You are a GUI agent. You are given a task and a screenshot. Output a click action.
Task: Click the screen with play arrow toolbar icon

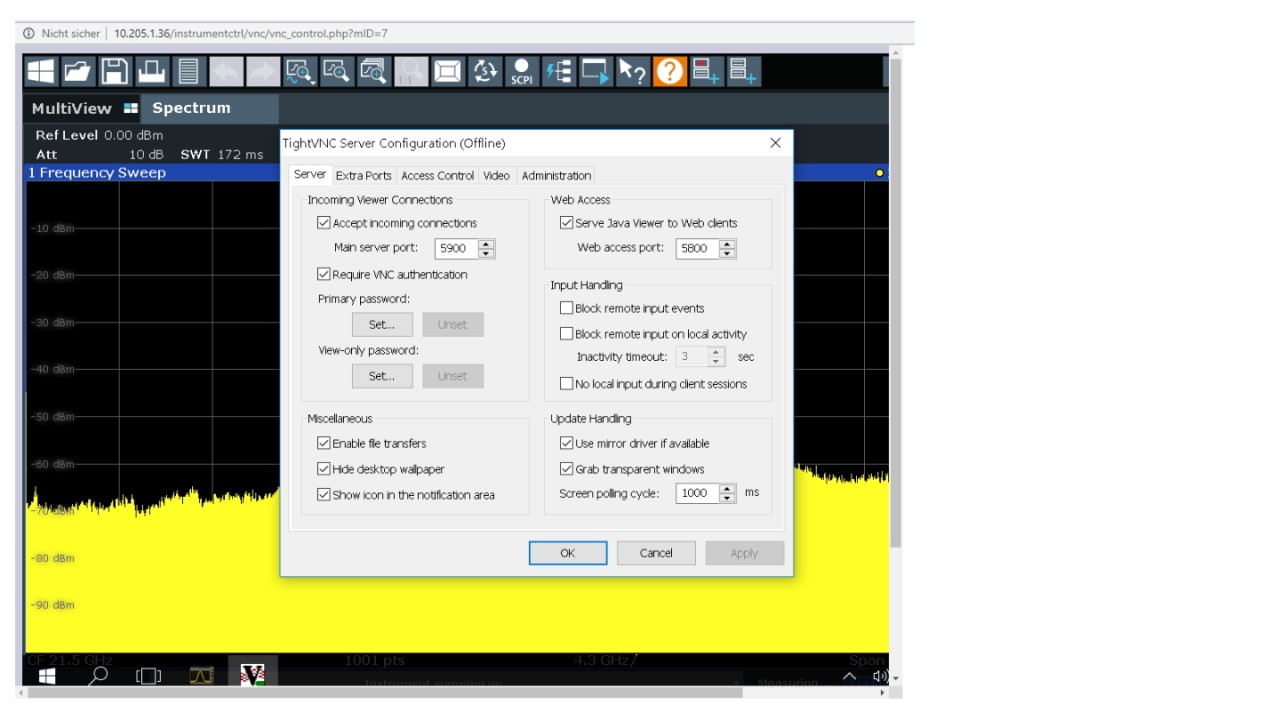[x=595, y=71]
